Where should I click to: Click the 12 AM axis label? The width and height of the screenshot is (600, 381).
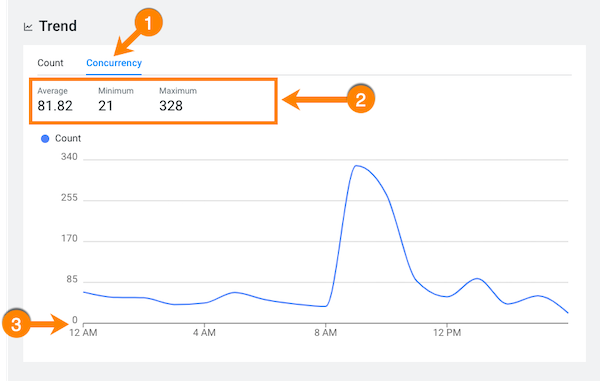83,332
